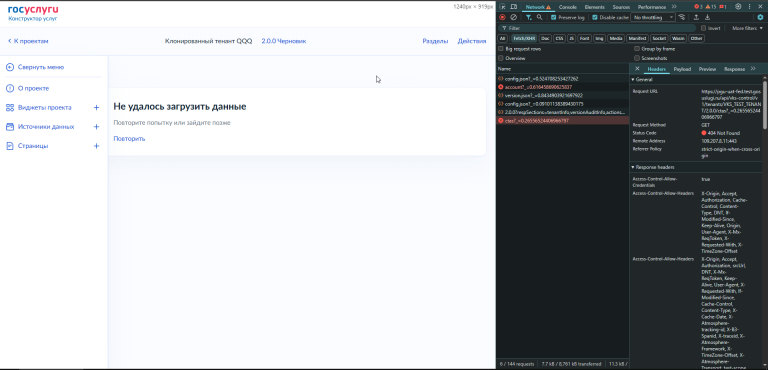The height and width of the screenshot is (370, 768).
Task: Enable Group by frame checkbox
Action: point(637,49)
